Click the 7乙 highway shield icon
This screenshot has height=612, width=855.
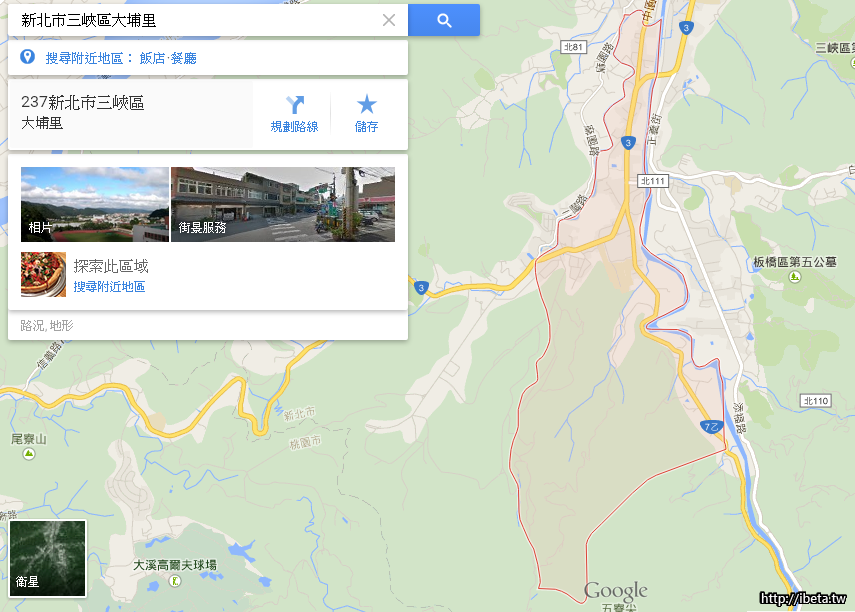(x=712, y=427)
